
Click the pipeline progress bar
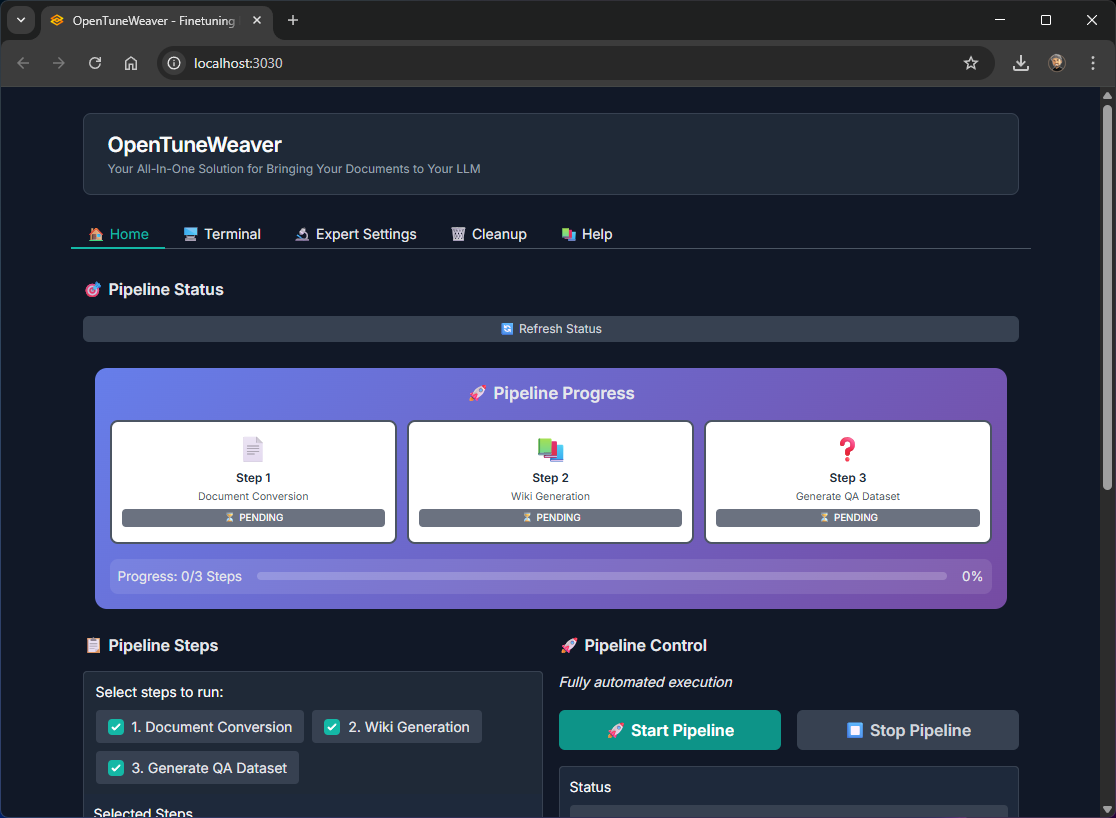[x=602, y=576]
